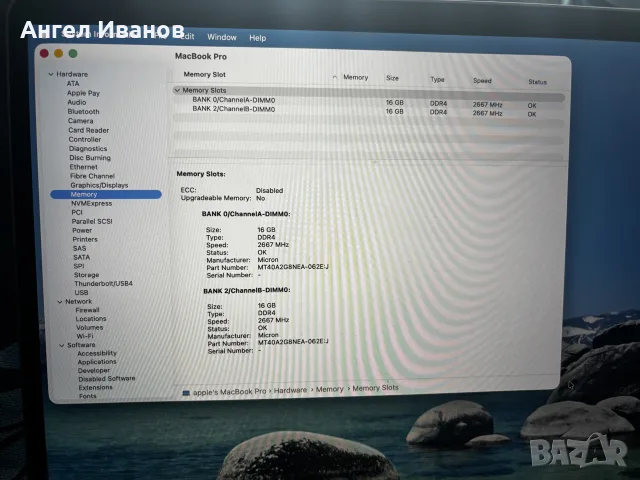Collapse the Network section
Screen dimensions: 640x480
[60, 302]
